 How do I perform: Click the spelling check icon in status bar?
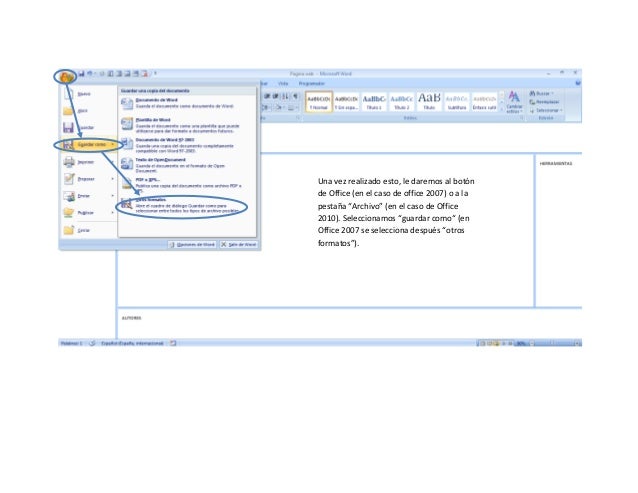pos(92,343)
